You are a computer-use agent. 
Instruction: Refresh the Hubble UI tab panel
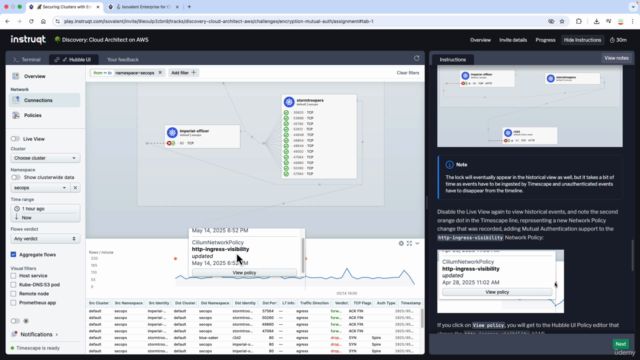coord(417,58)
